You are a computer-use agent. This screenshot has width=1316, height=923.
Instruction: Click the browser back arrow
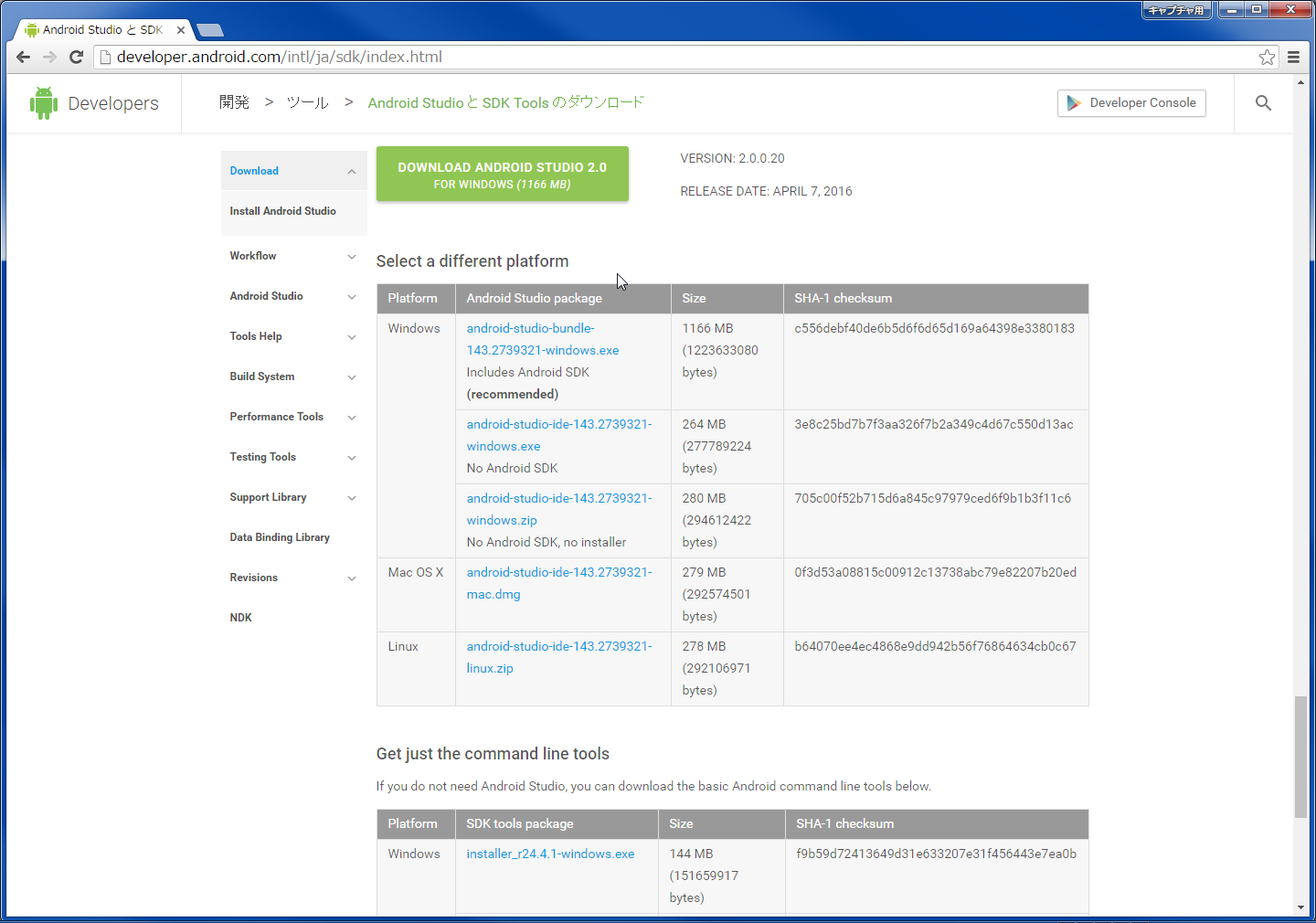24,57
